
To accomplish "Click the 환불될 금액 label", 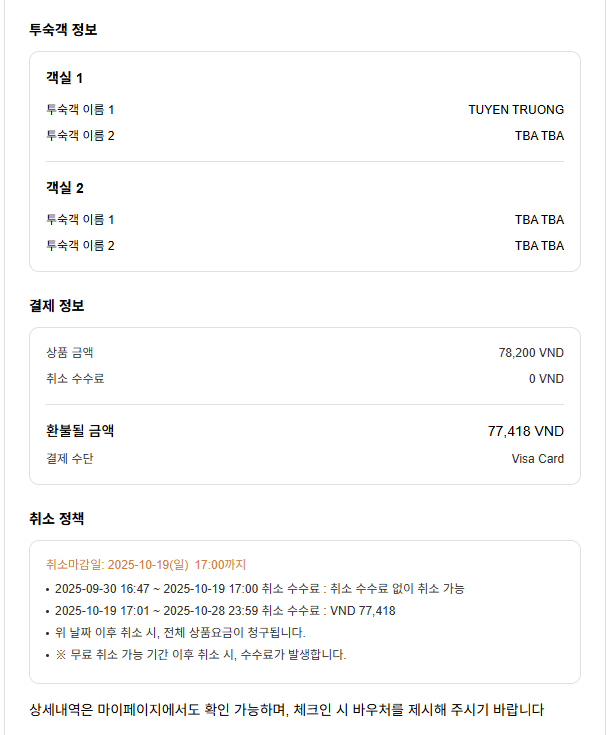I will point(80,431).
